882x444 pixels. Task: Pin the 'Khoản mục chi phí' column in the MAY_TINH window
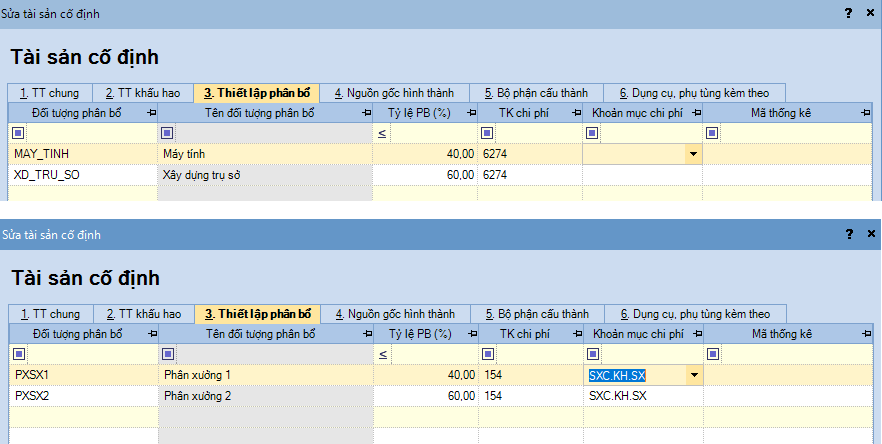click(695, 113)
